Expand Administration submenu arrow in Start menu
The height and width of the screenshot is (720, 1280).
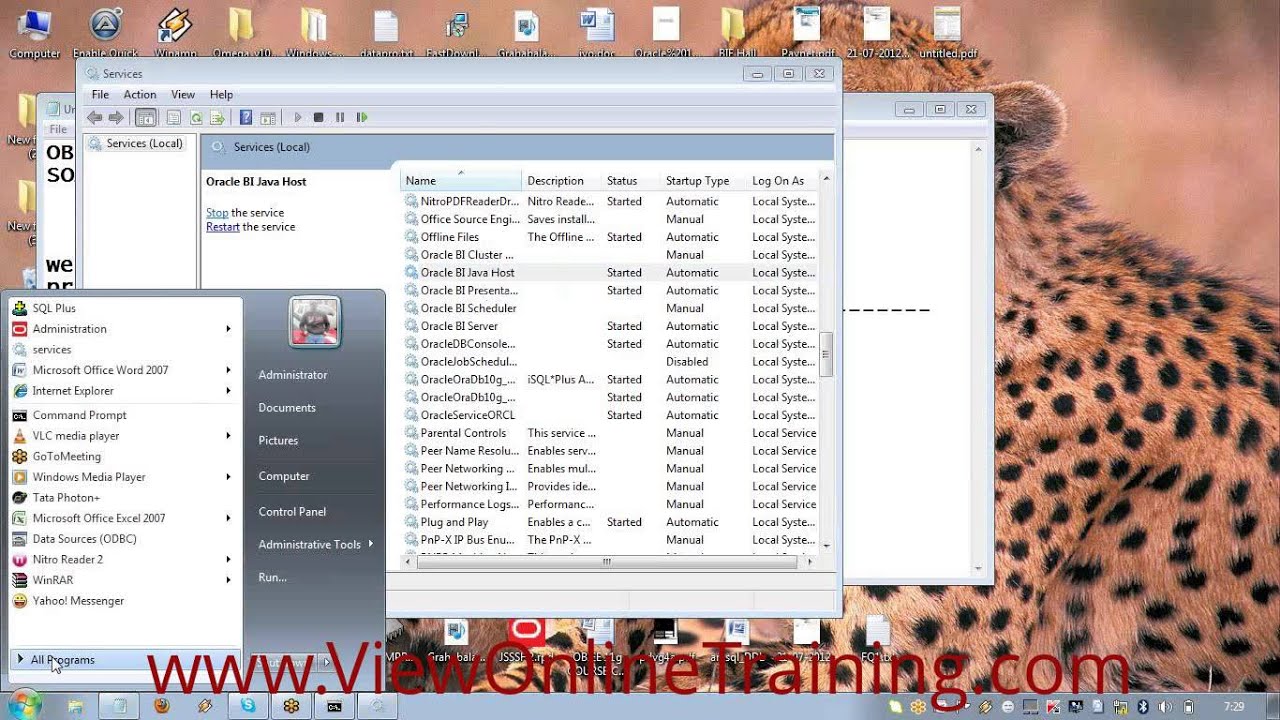[228, 329]
